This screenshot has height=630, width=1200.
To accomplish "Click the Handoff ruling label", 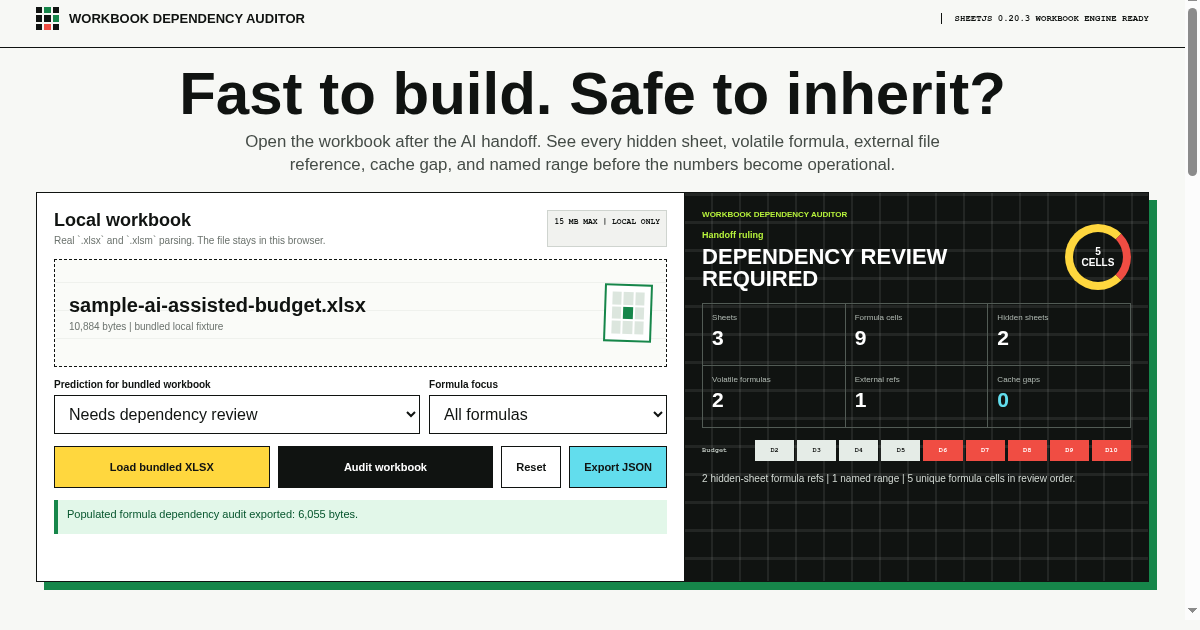I will (732, 235).
